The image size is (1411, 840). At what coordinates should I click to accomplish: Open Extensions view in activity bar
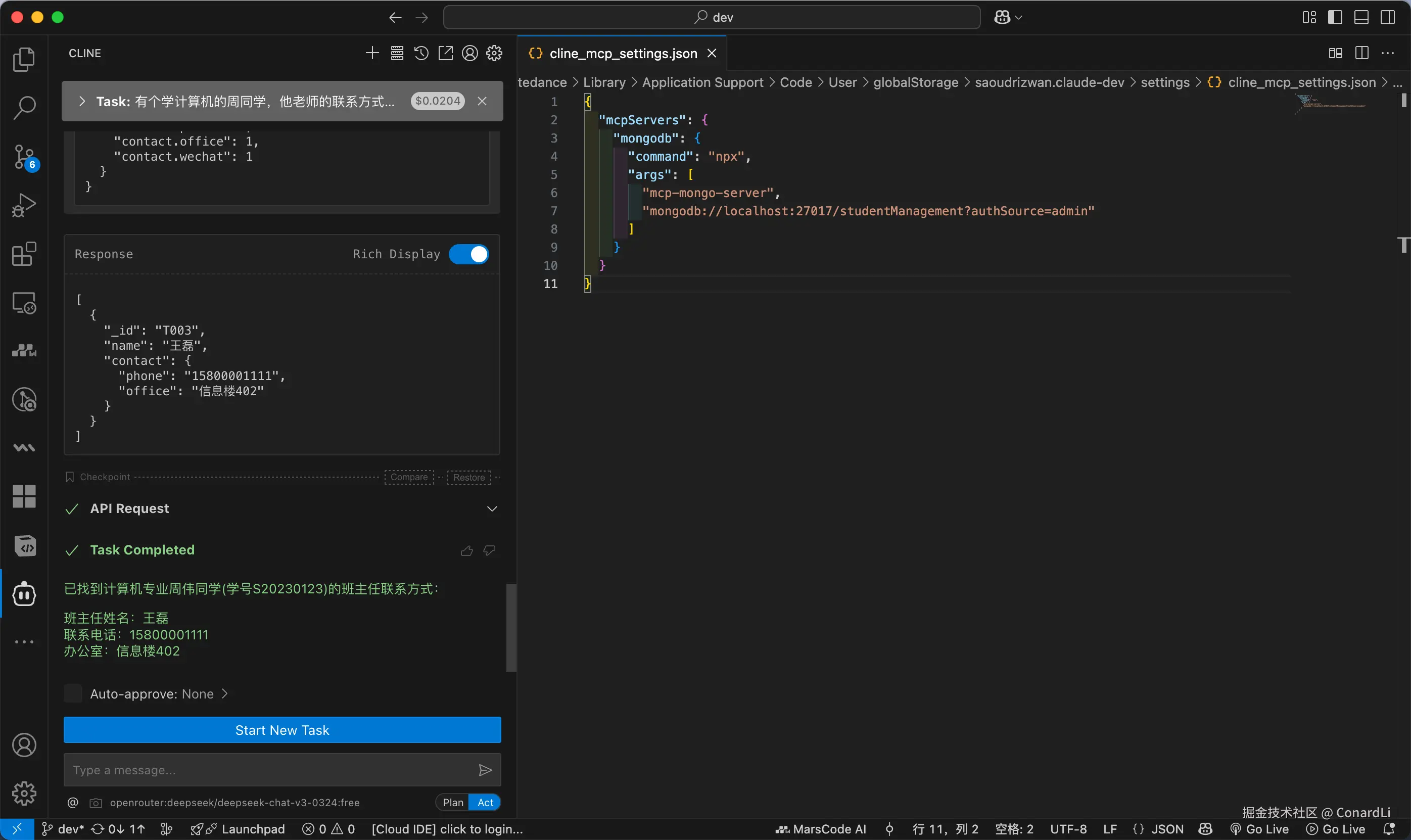point(24,254)
